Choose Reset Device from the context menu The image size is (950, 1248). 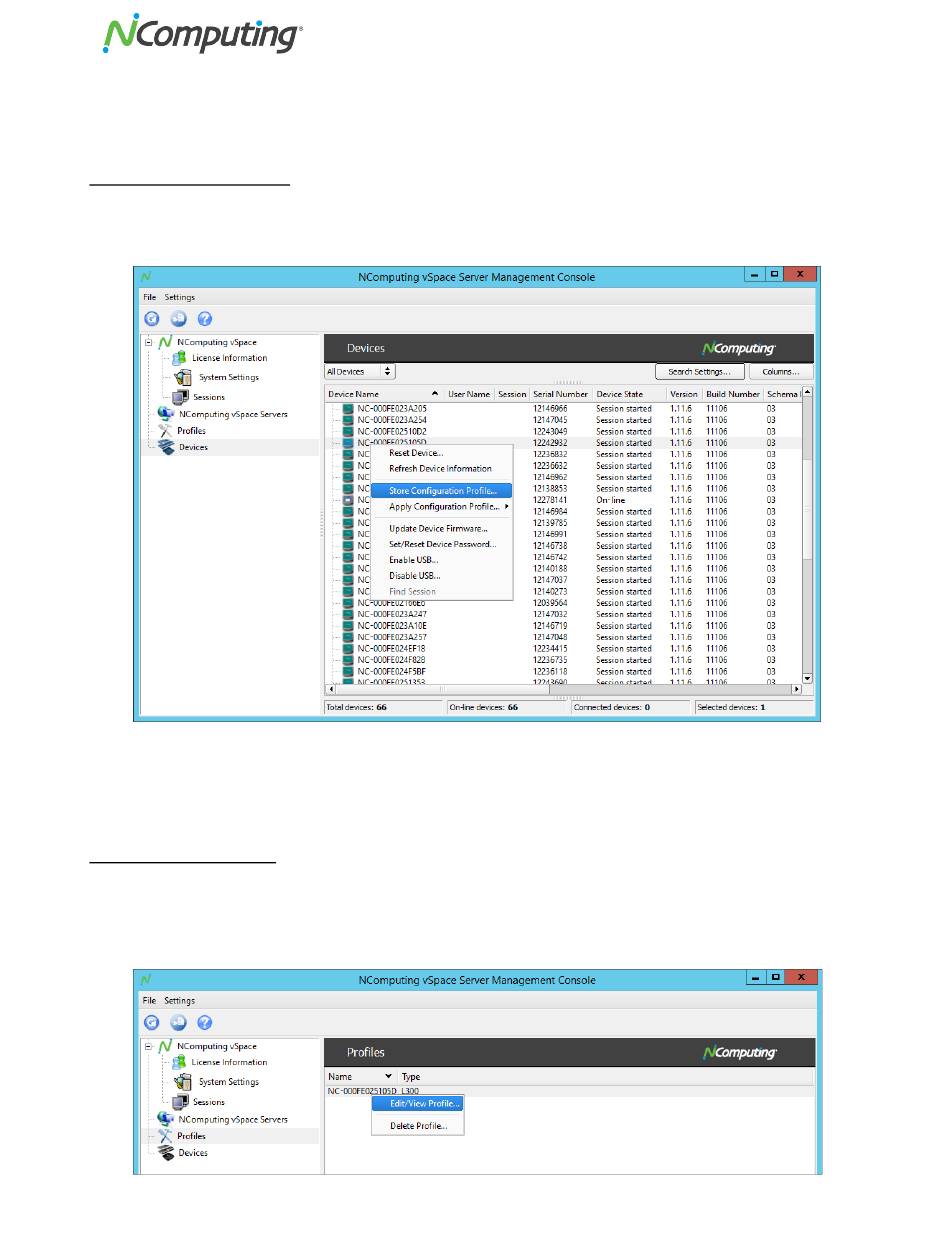(x=416, y=453)
